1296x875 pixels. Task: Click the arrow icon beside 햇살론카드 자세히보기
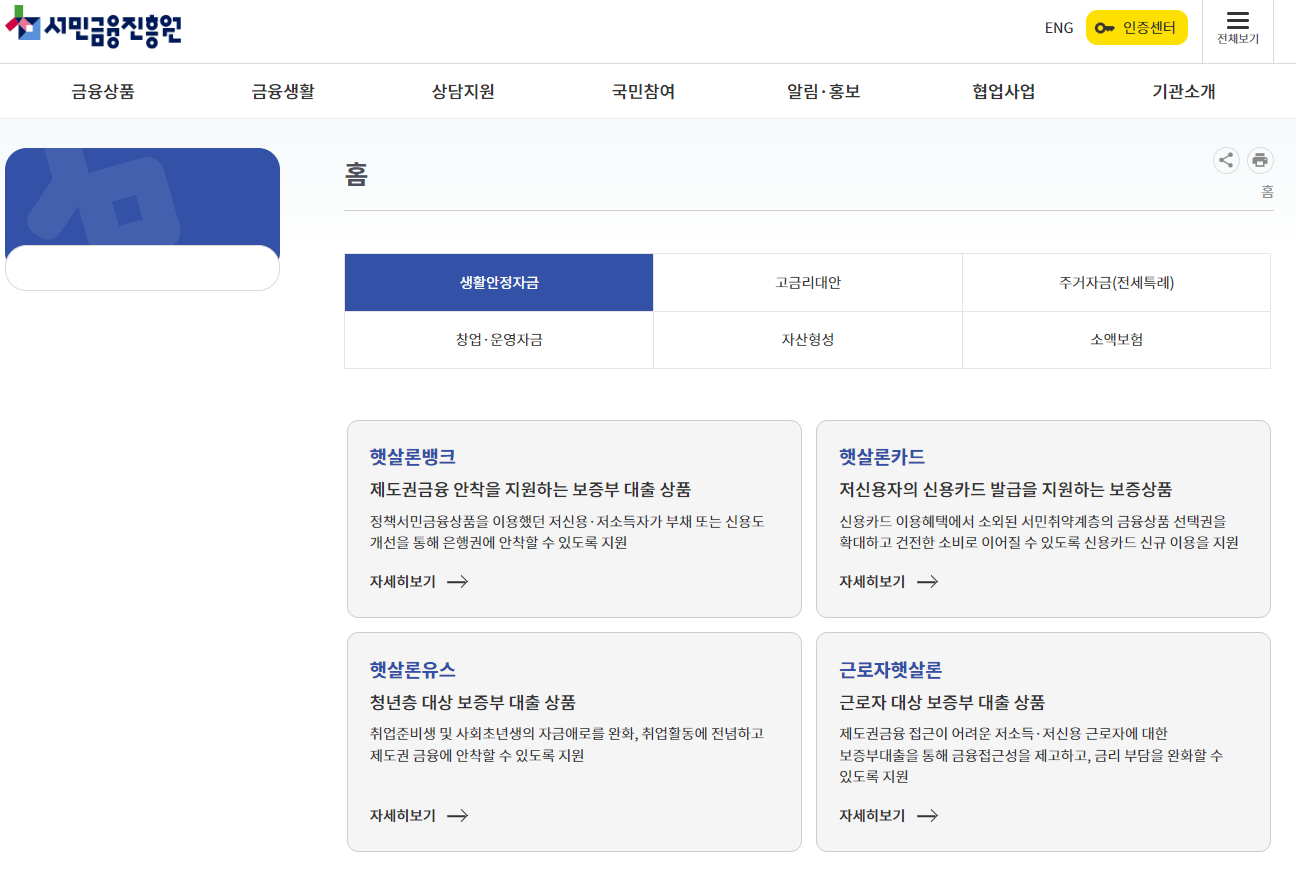coord(928,581)
